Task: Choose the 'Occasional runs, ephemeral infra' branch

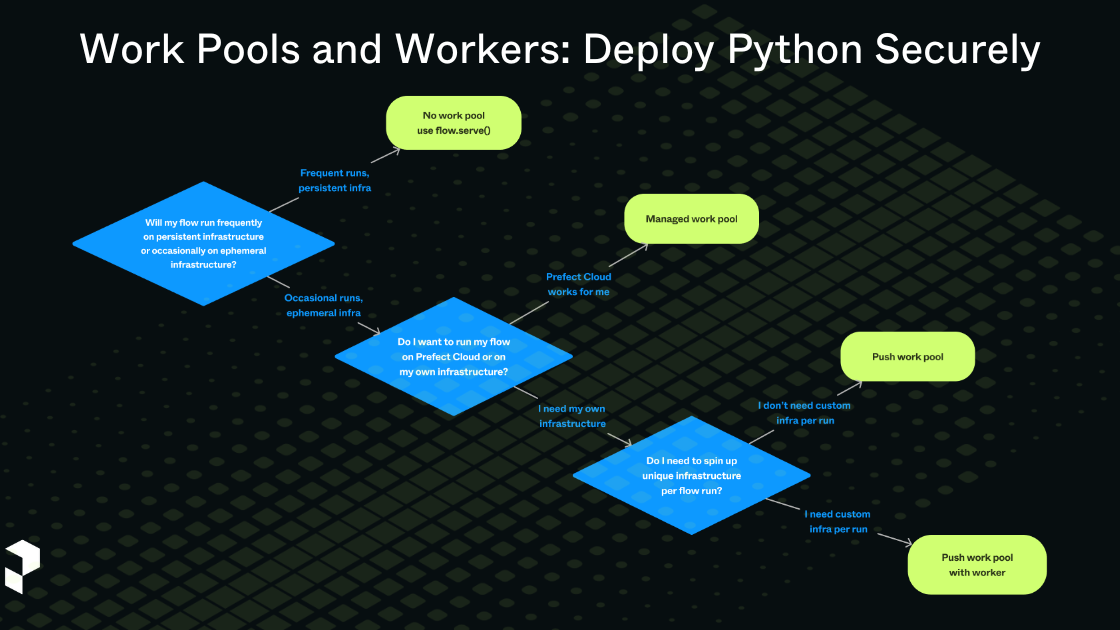Action: 323,305
